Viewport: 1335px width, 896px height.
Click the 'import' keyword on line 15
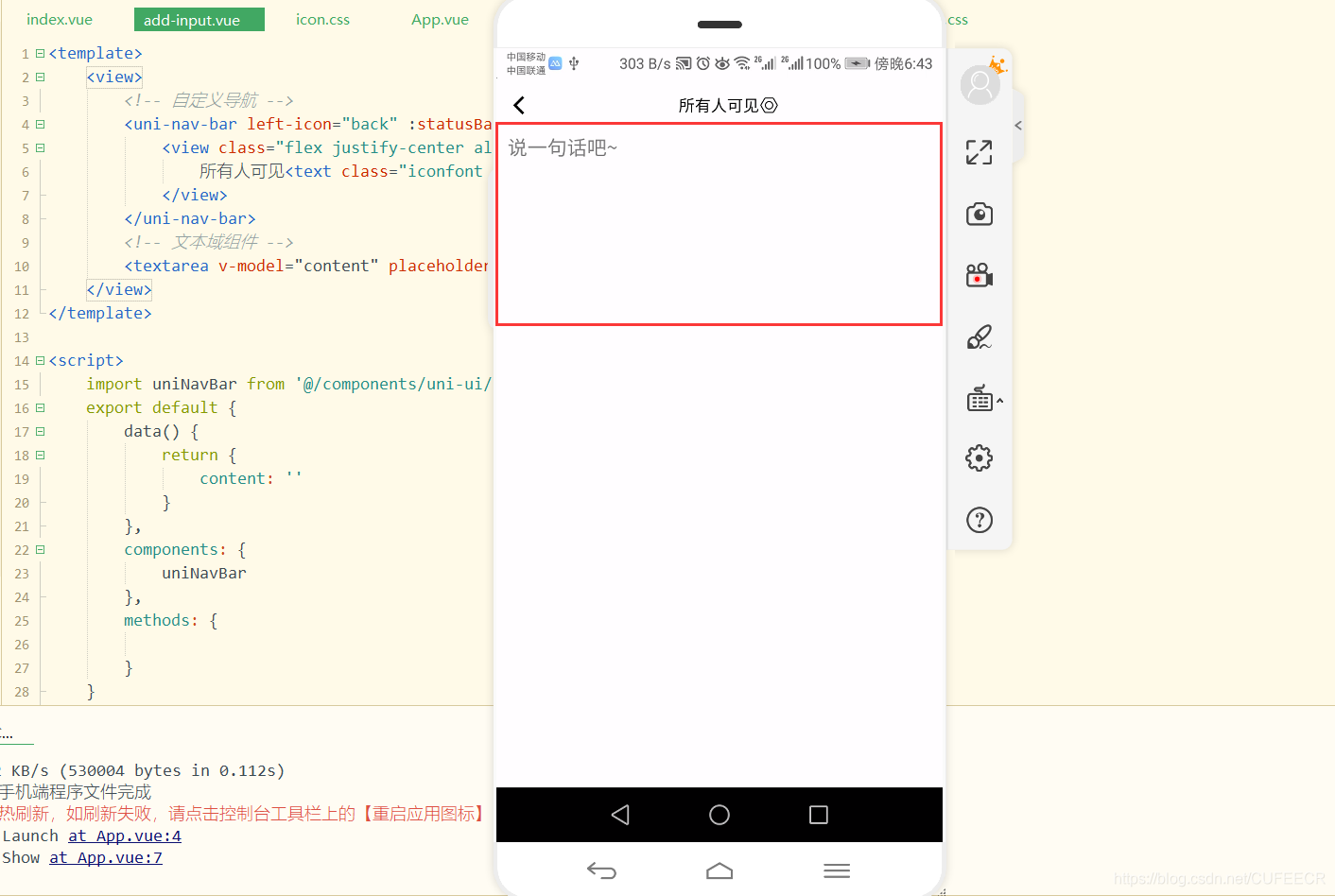(114, 384)
